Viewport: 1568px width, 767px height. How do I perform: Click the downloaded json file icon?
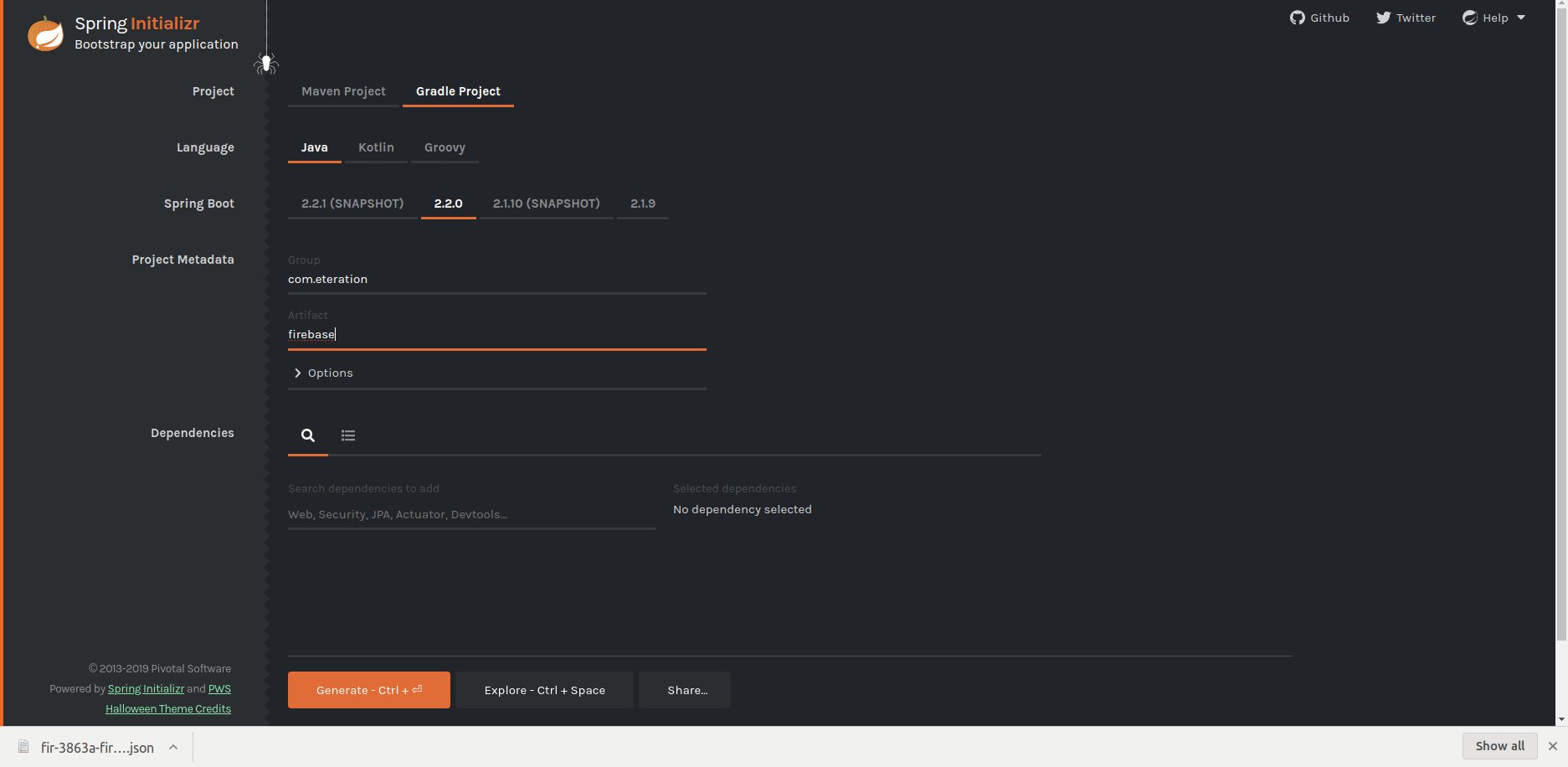(x=23, y=747)
